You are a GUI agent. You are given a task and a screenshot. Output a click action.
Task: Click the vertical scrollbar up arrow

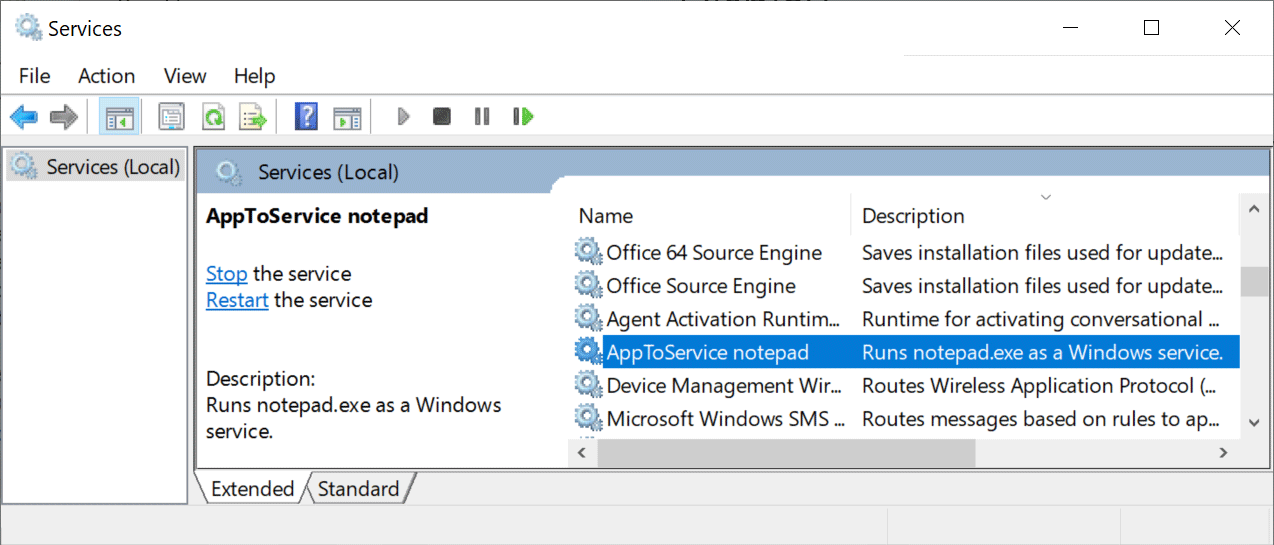coord(1253,208)
